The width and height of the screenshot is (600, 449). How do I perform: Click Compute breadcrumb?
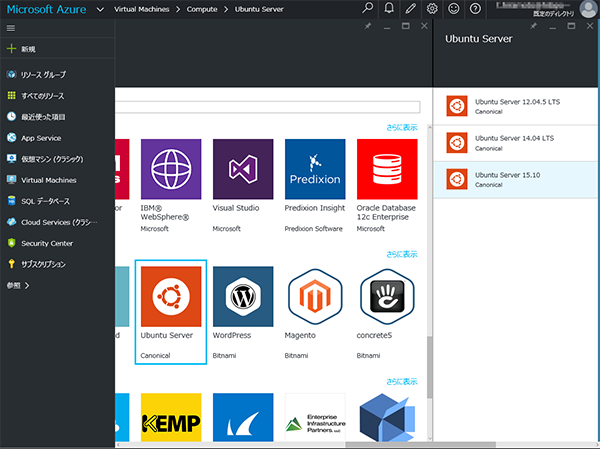[202, 9]
